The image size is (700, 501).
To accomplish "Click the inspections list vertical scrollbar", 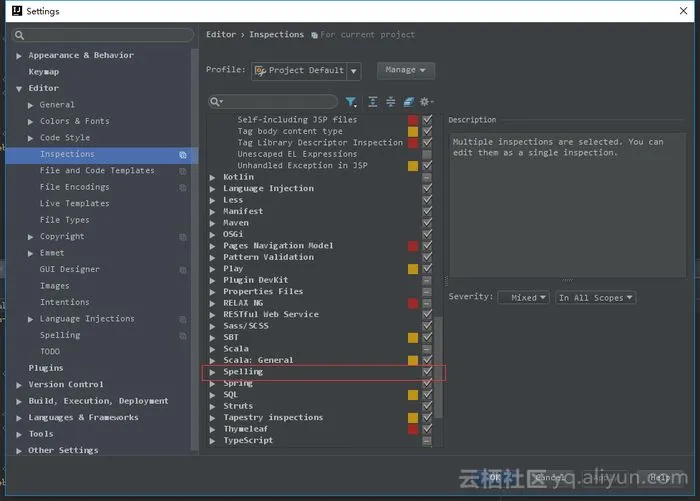I will (x=438, y=367).
